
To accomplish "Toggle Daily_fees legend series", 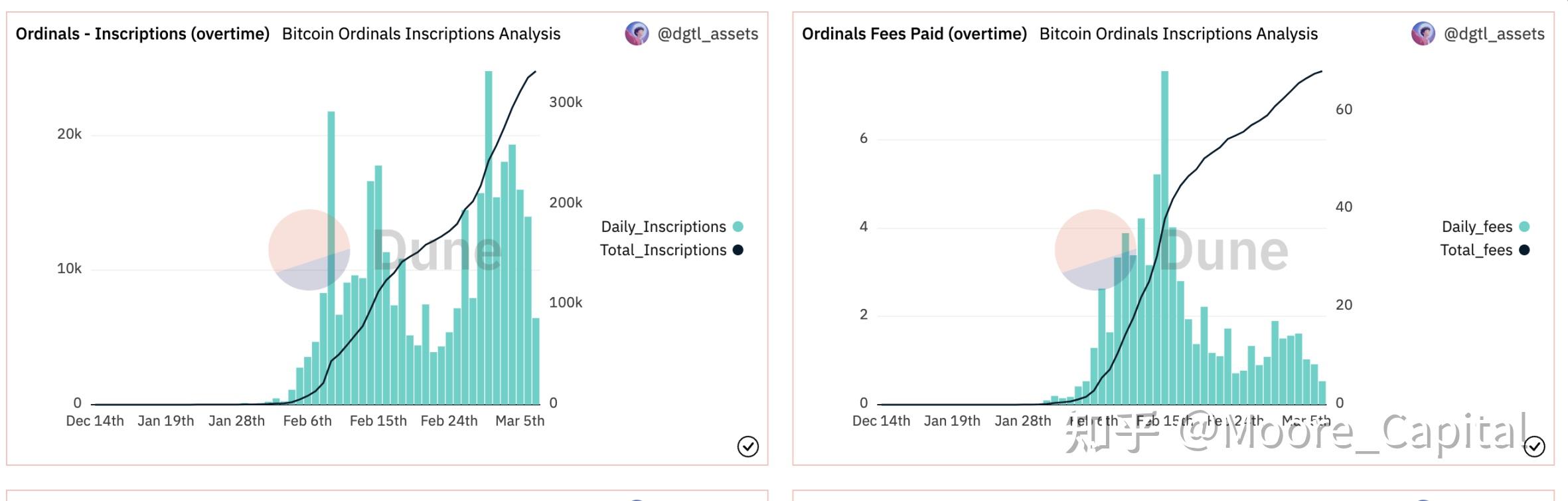I will [x=1476, y=227].
